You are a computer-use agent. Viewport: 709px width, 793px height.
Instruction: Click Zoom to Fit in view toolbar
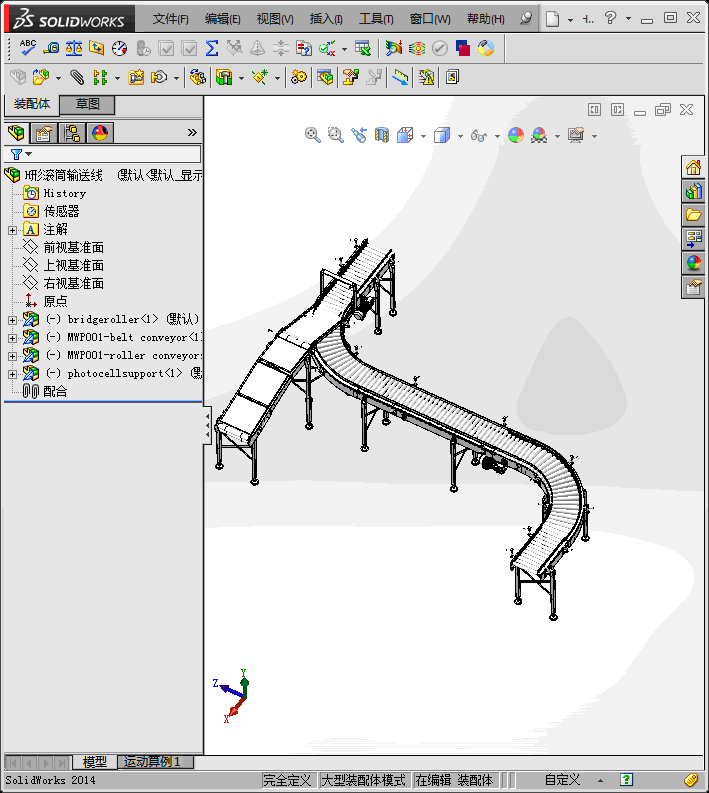pyautogui.click(x=313, y=135)
